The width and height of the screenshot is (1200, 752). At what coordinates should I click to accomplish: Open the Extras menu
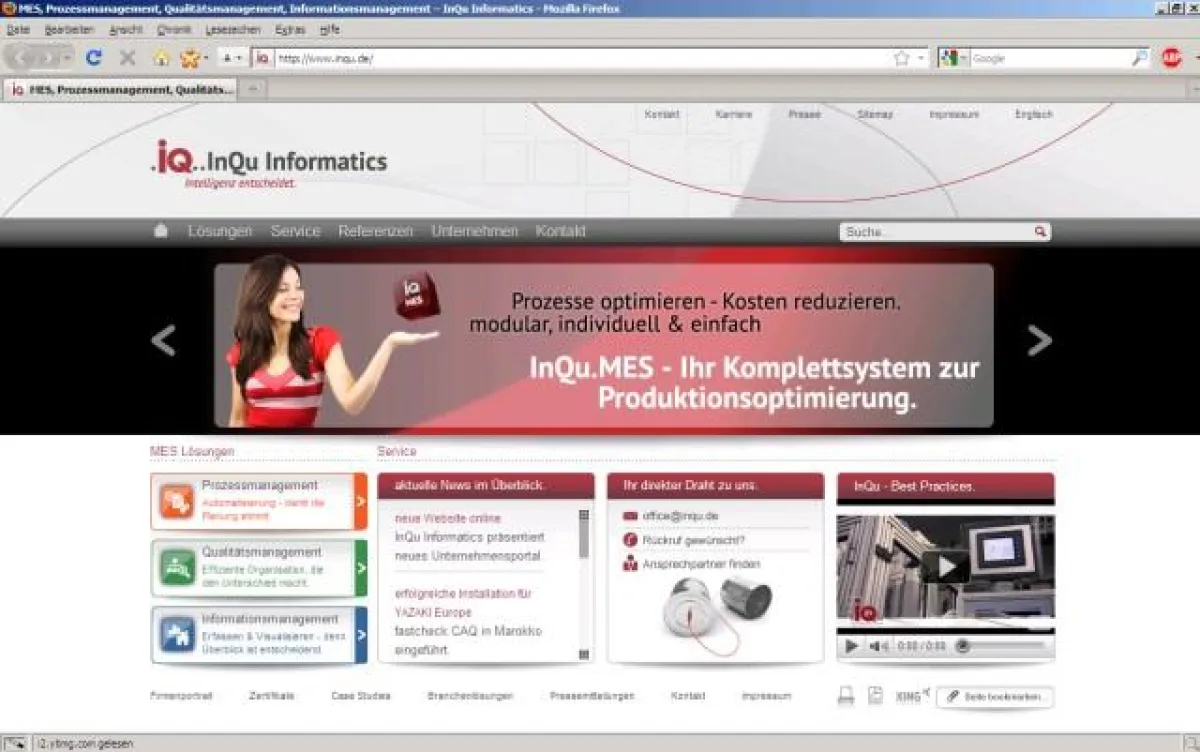pyautogui.click(x=290, y=30)
